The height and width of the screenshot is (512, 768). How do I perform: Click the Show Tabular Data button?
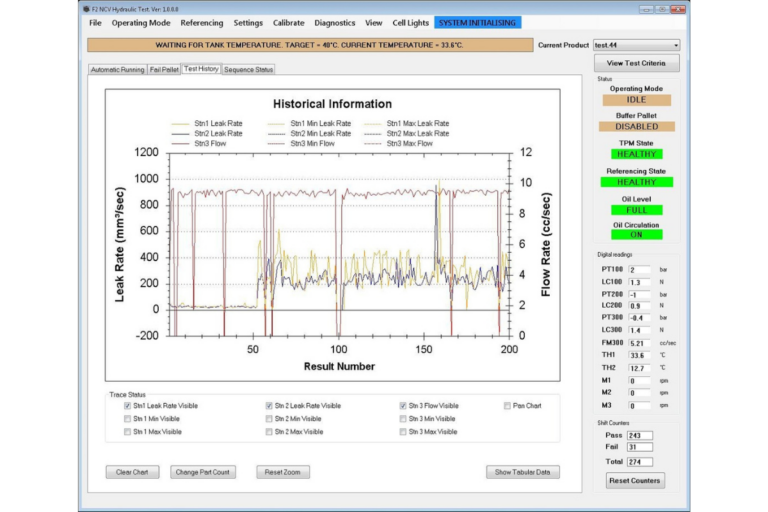(523, 472)
